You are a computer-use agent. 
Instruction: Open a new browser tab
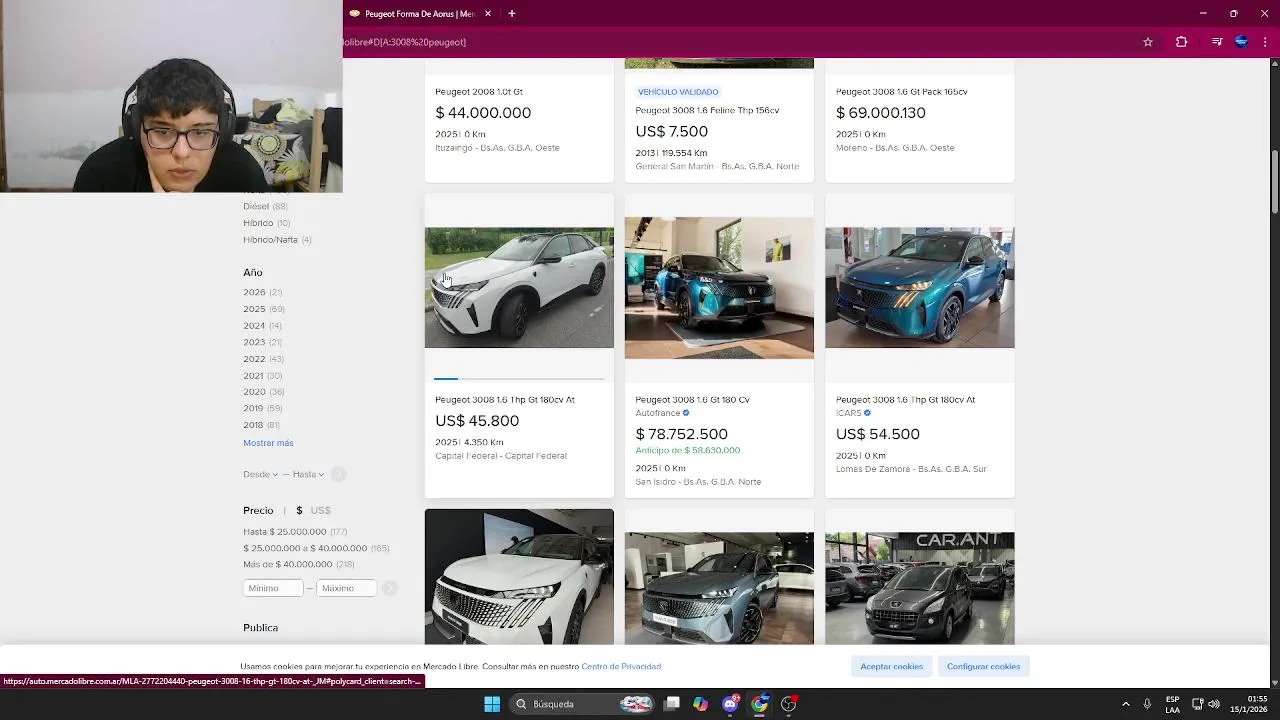(512, 14)
